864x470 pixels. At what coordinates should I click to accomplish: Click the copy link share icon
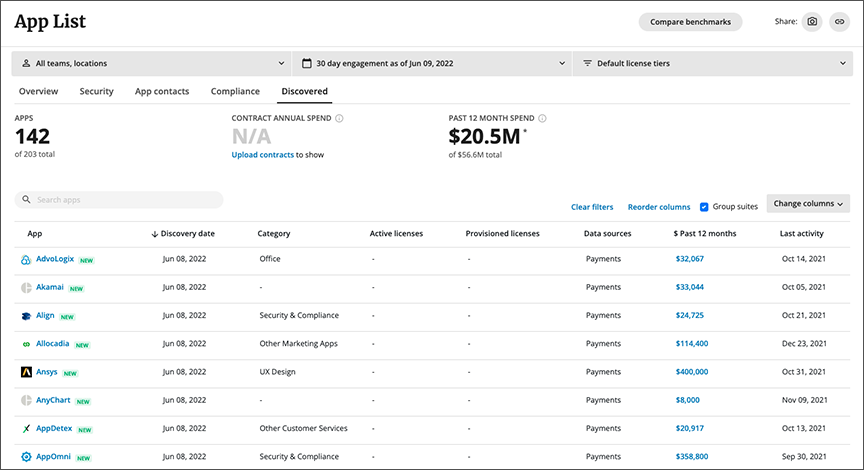pos(838,22)
